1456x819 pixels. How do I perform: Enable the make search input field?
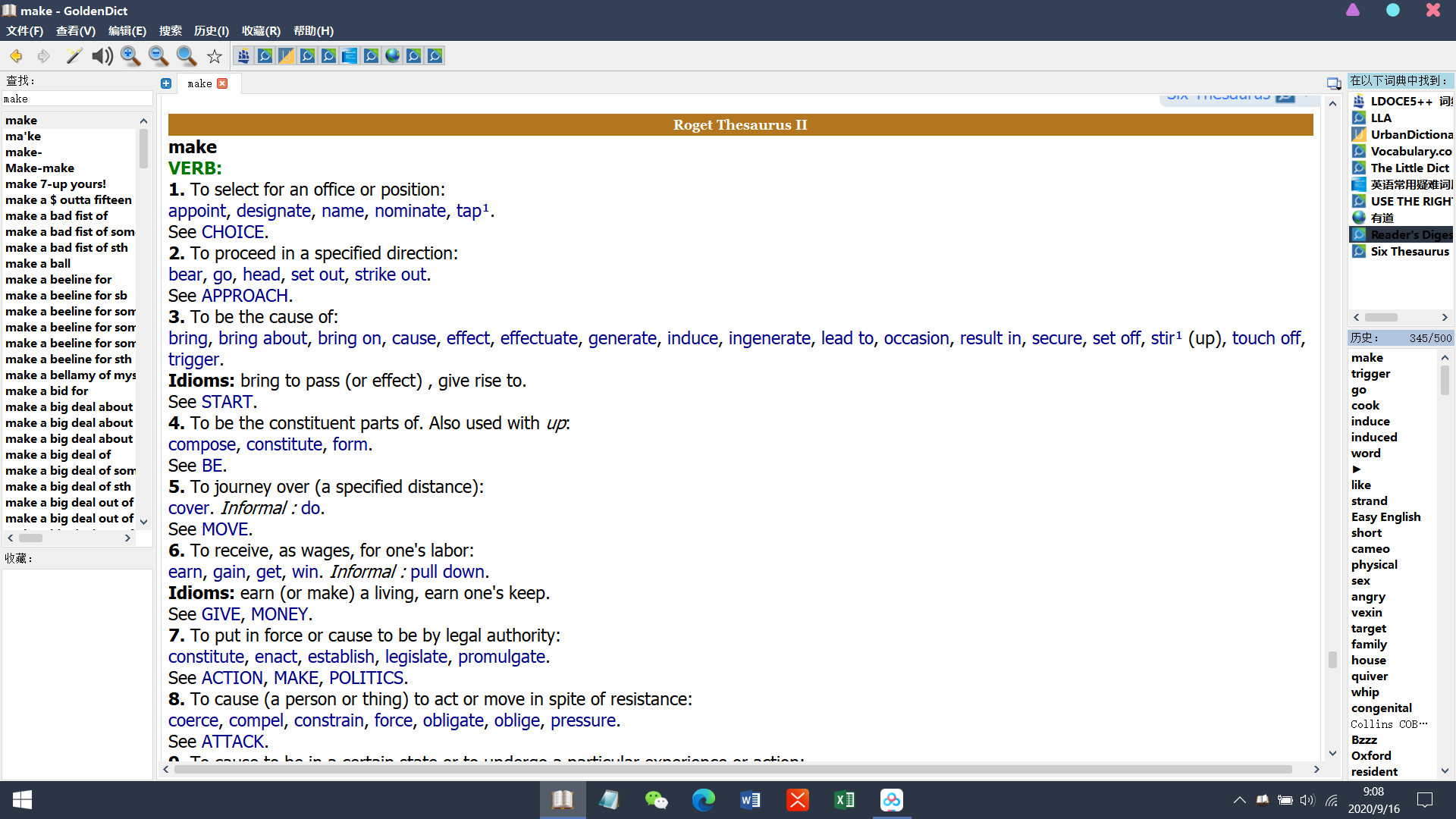[x=75, y=98]
